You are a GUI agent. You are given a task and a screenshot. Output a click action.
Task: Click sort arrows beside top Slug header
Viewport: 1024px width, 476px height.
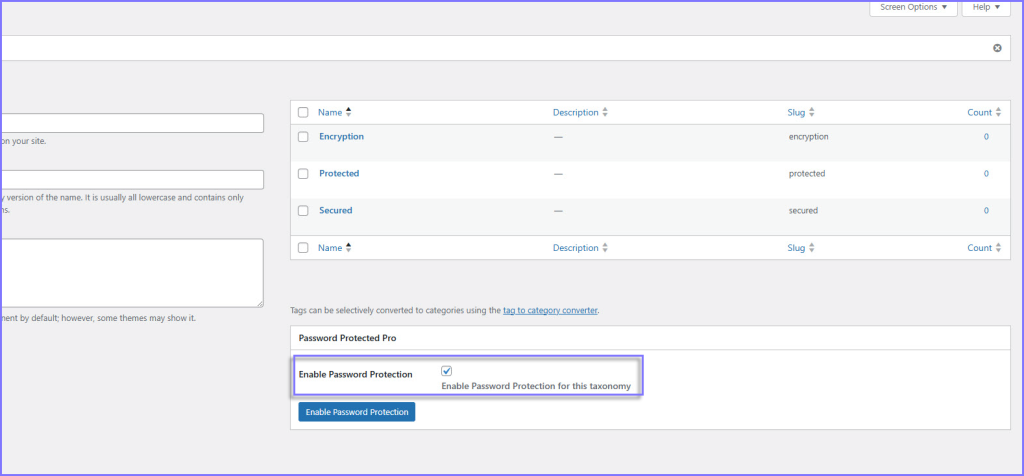coord(811,112)
